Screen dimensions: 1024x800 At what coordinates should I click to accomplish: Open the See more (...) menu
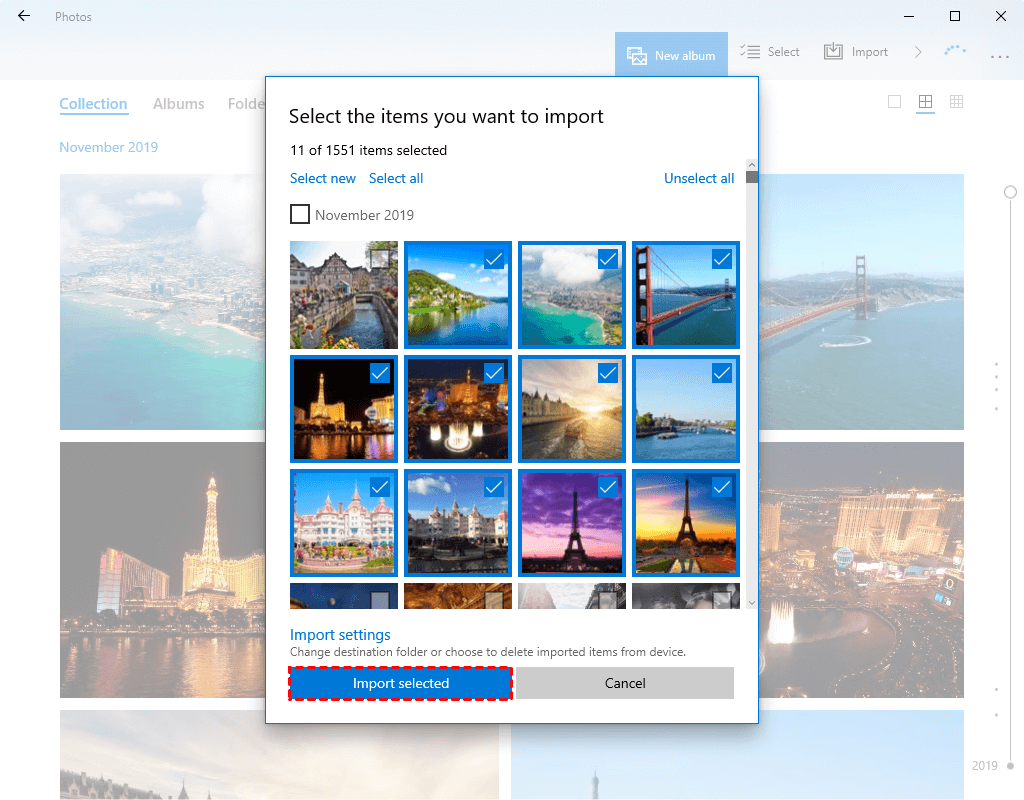pyautogui.click(x=1000, y=57)
